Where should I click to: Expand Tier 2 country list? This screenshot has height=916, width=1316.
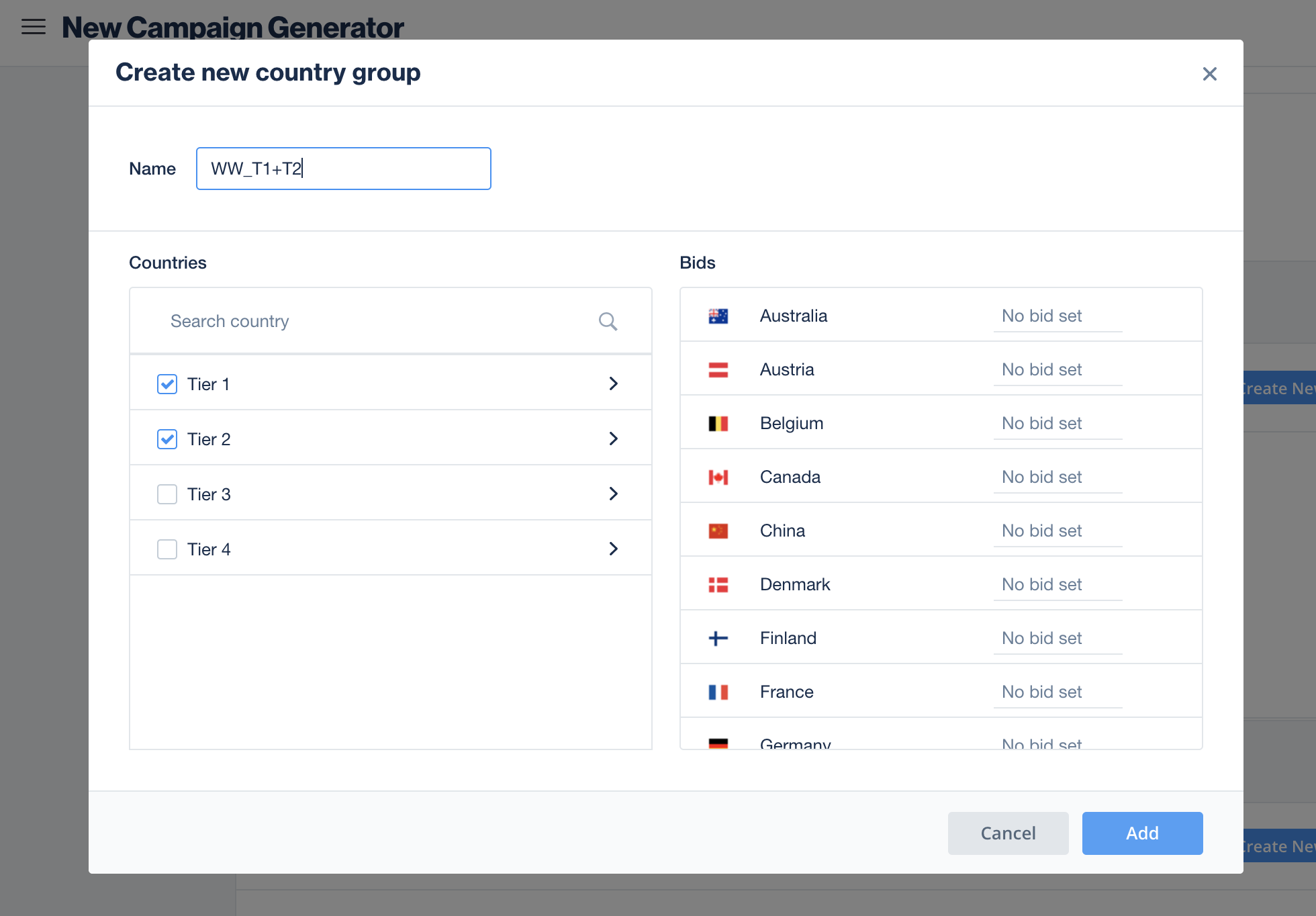pos(613,439)
